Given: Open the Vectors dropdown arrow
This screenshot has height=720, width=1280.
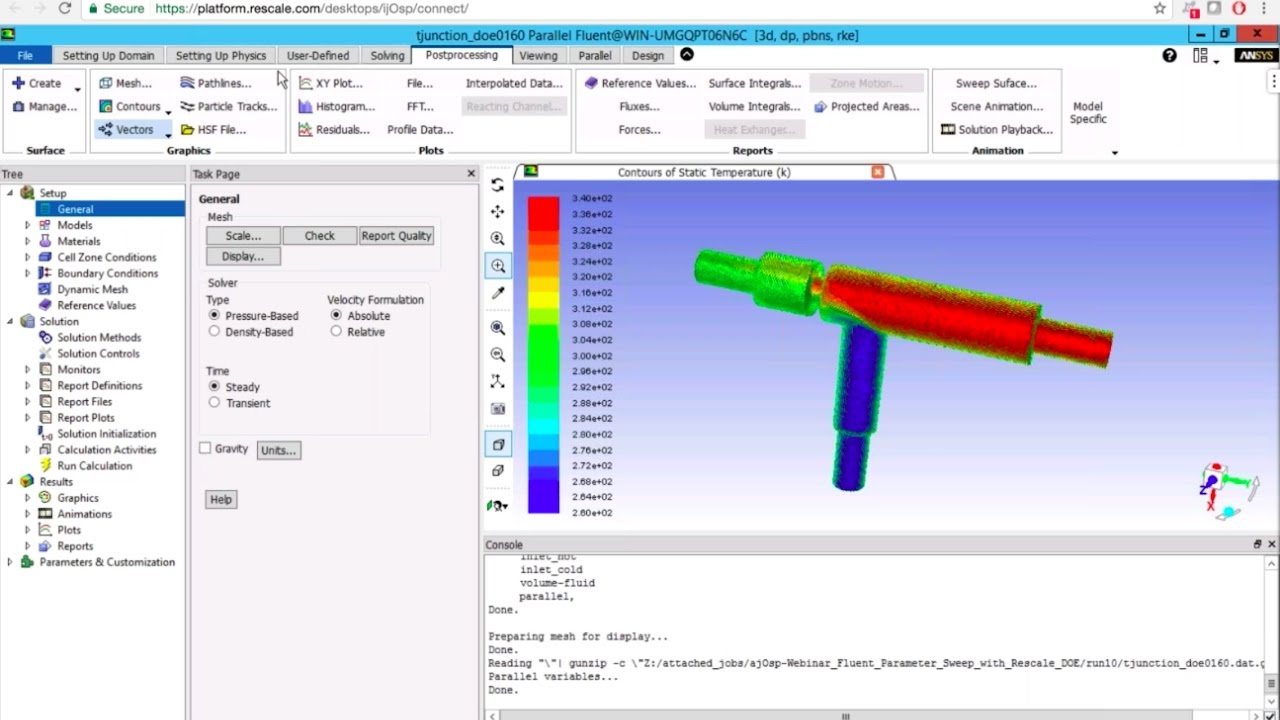Looking at the screenshot, I should [168, 133].
